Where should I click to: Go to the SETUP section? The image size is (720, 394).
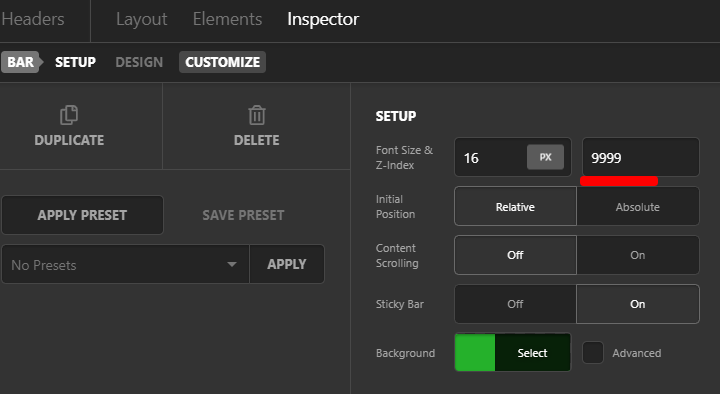pos(75,62)
